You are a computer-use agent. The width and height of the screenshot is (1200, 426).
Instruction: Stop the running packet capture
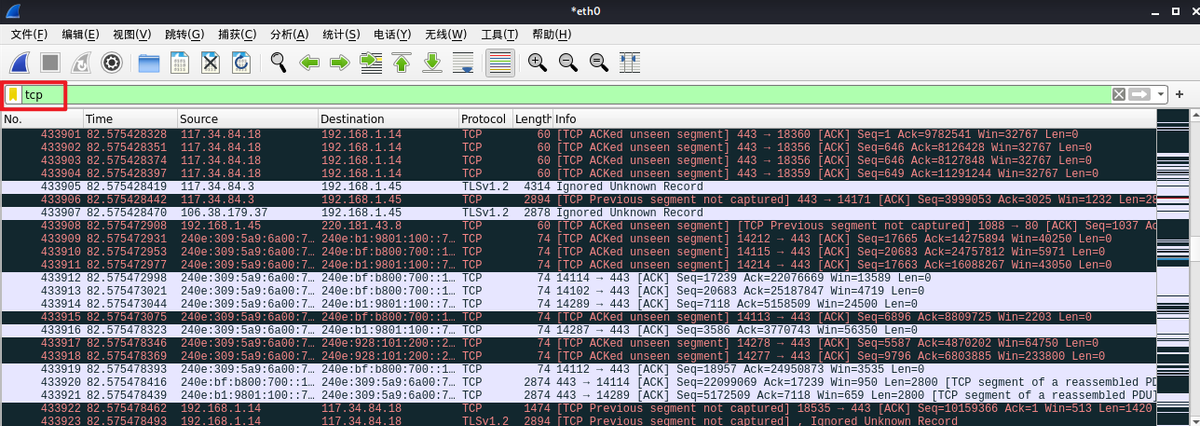(50, 63)
